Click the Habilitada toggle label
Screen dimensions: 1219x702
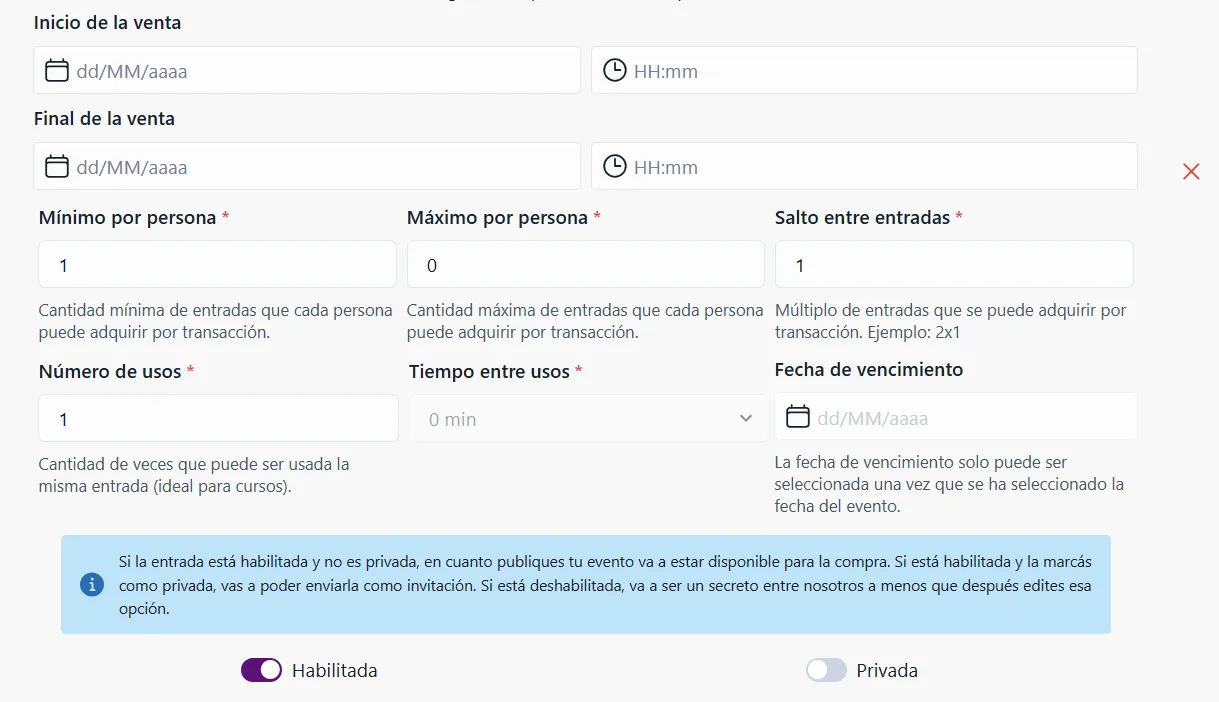337,670
